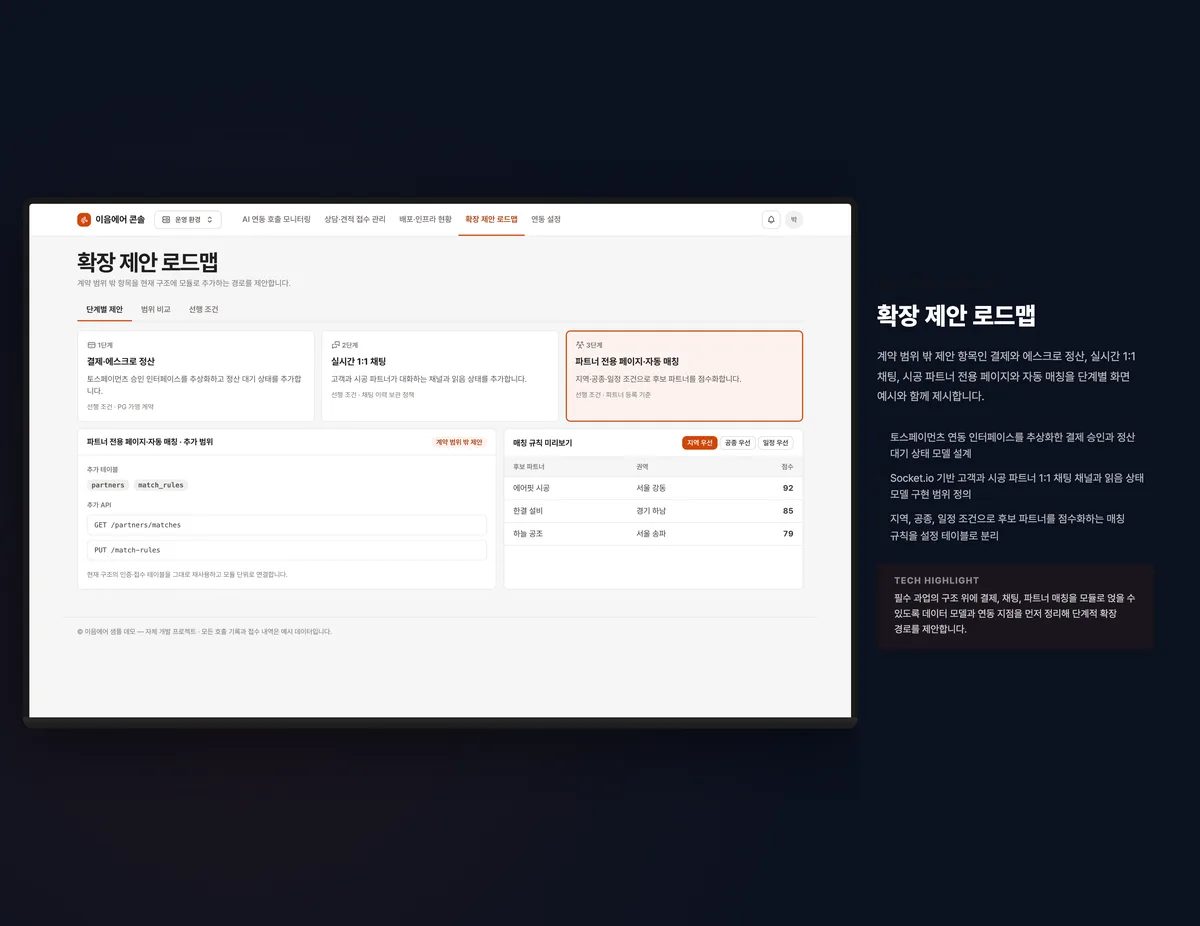Click the 선행 조건 · 파트너 등록 기준 note

613,395
